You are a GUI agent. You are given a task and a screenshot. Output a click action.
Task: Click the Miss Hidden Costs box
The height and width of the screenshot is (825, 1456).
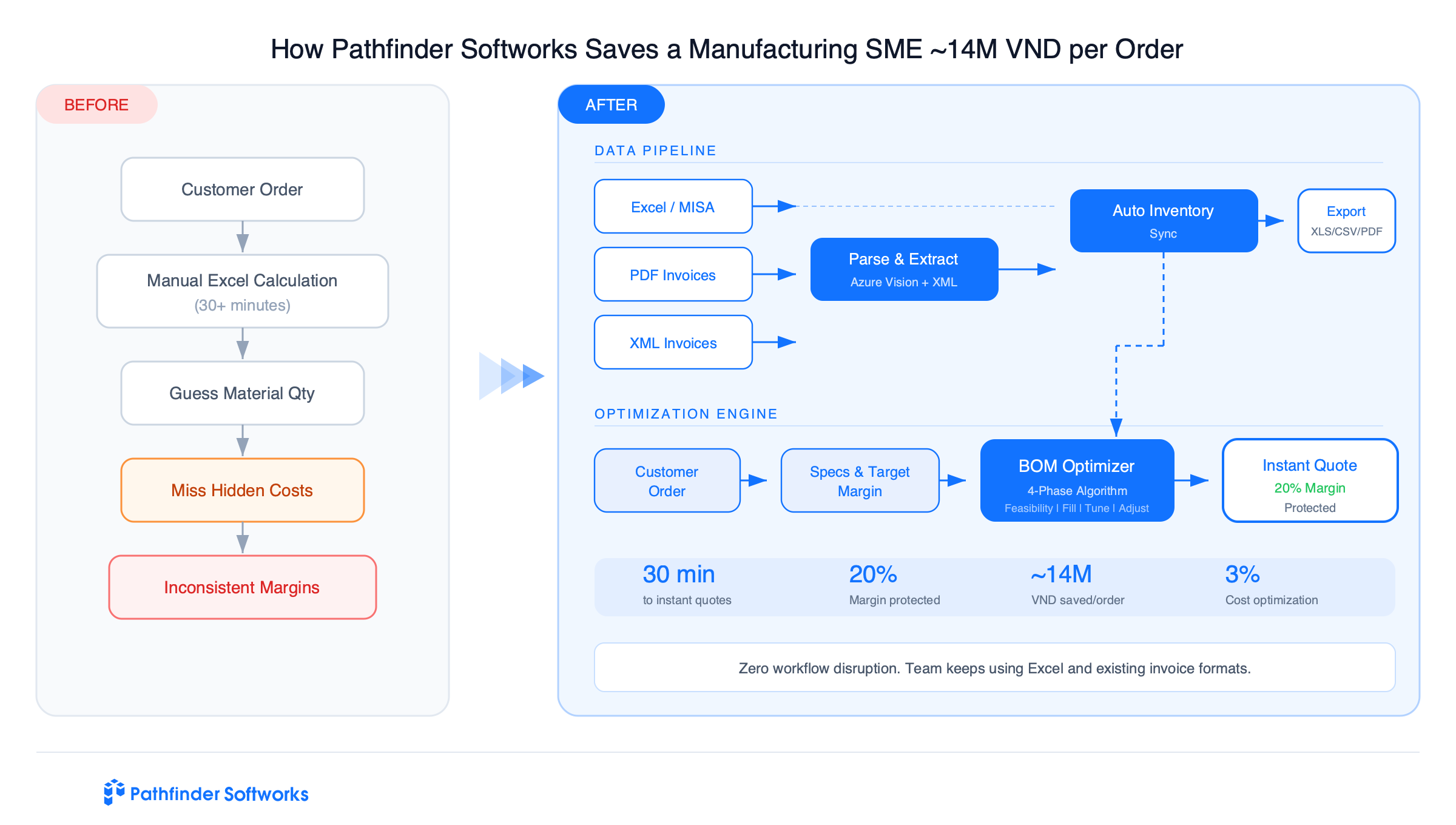242,490
